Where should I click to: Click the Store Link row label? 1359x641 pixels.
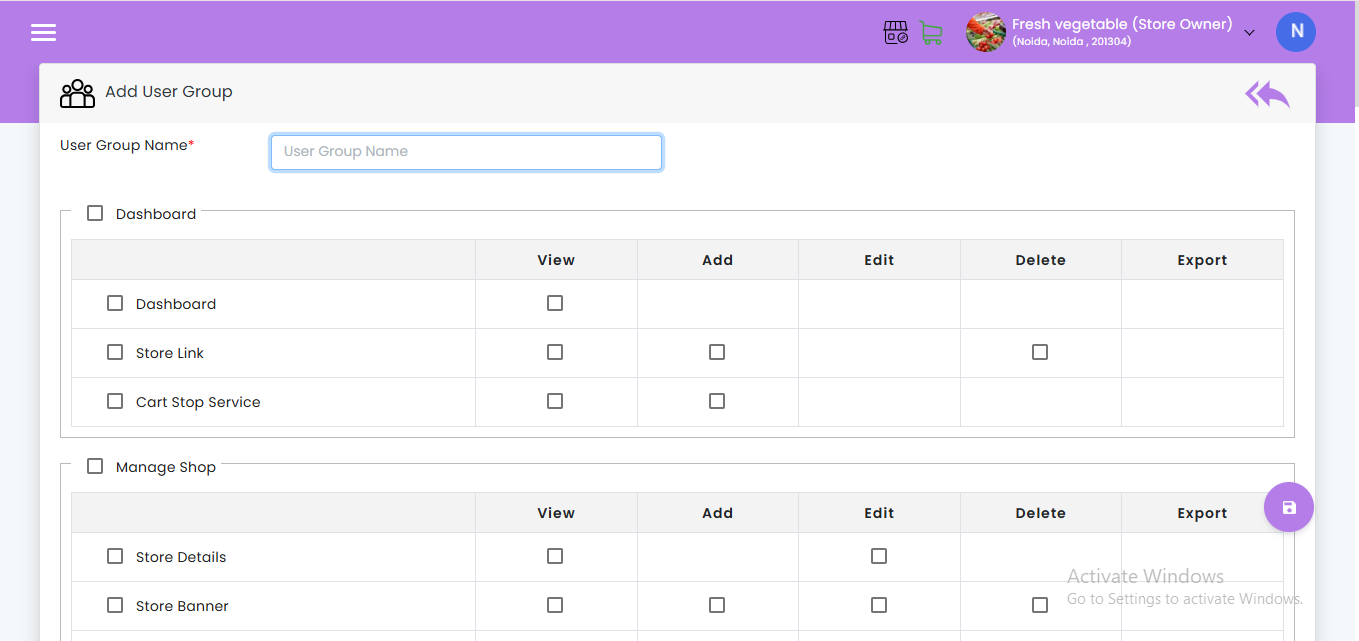coord(170,353)
